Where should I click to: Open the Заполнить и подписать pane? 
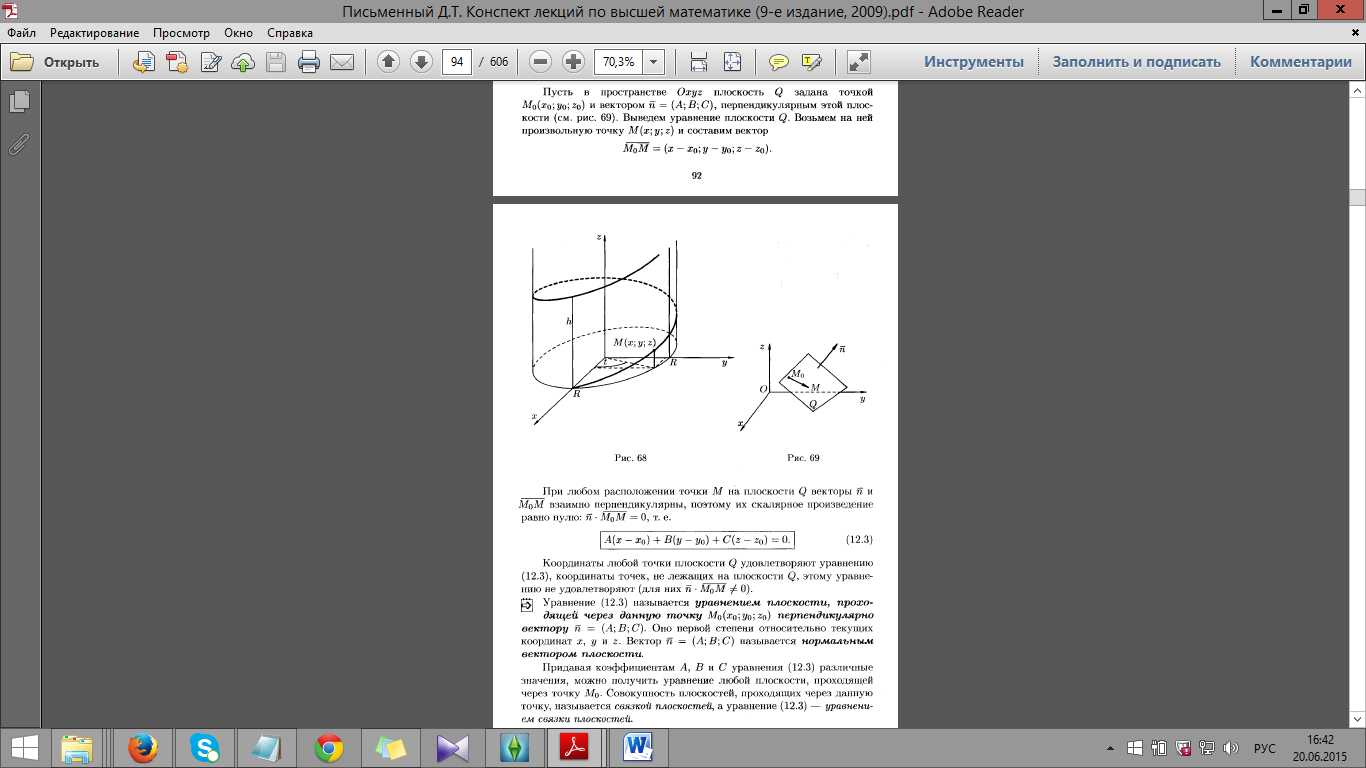(x=1137, y=62)
